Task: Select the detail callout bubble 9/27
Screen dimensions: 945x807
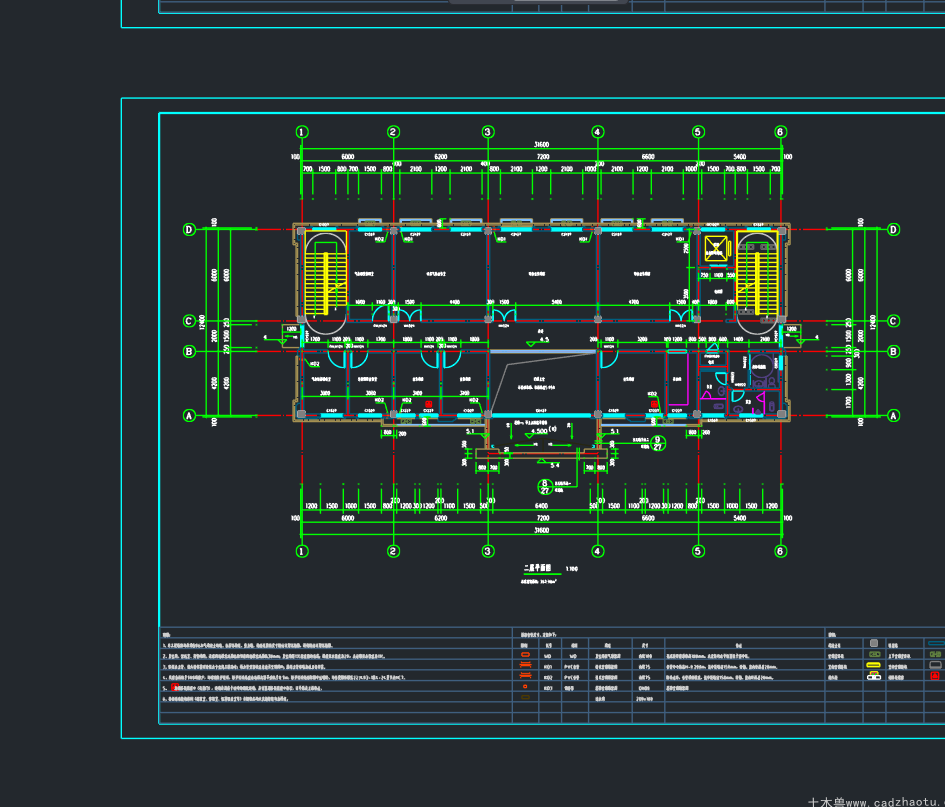Action: tap(658, 443)
